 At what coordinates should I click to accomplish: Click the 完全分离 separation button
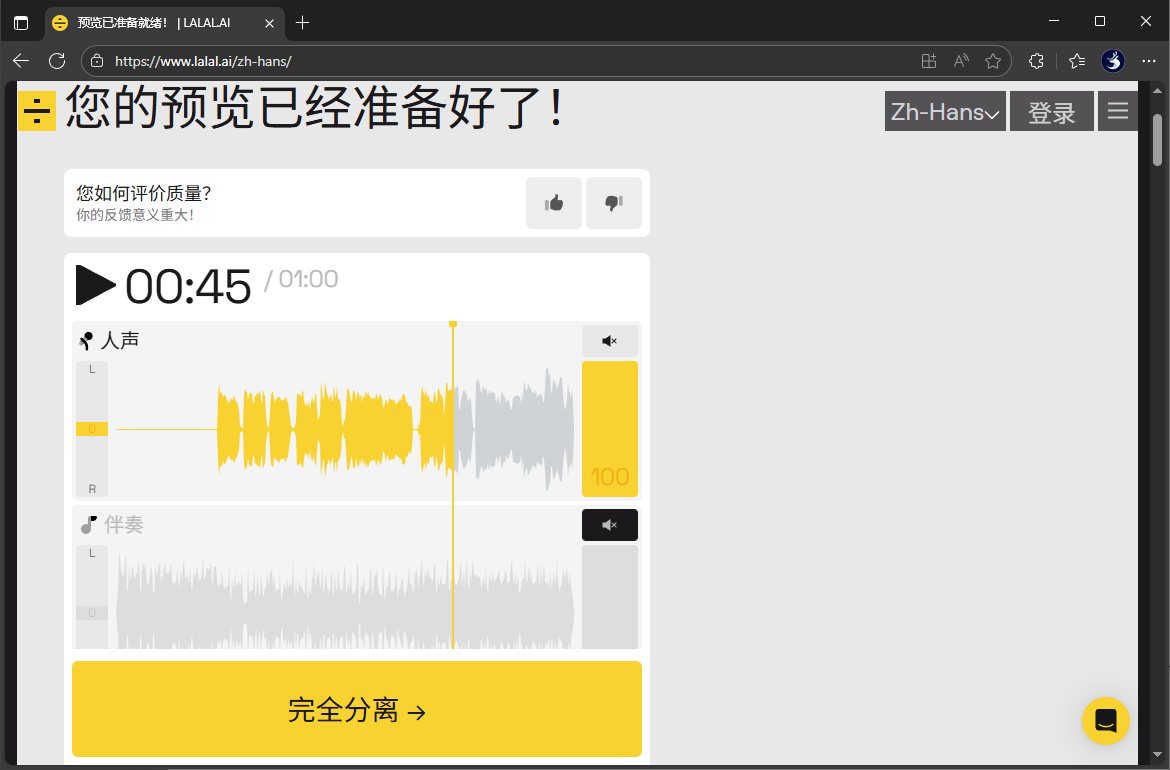(x=356, y=709)
